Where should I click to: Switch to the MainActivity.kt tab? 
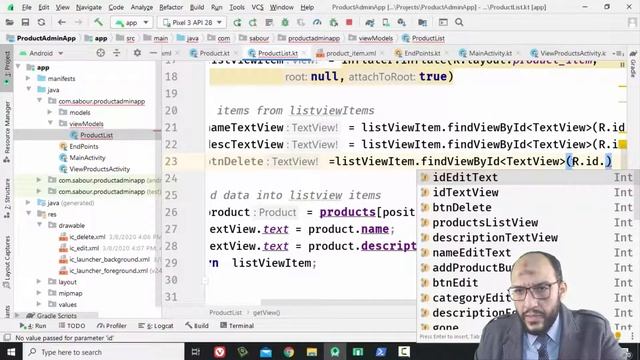point(490,53)
